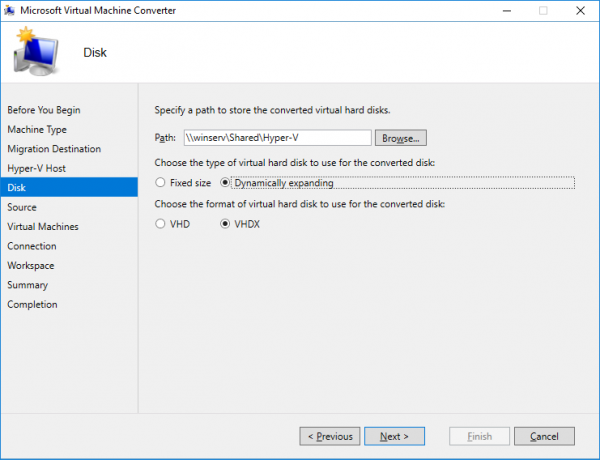The width and height of the screenshot is (600, 460).
Task: Open the Source step
Action: pos(22,207)
